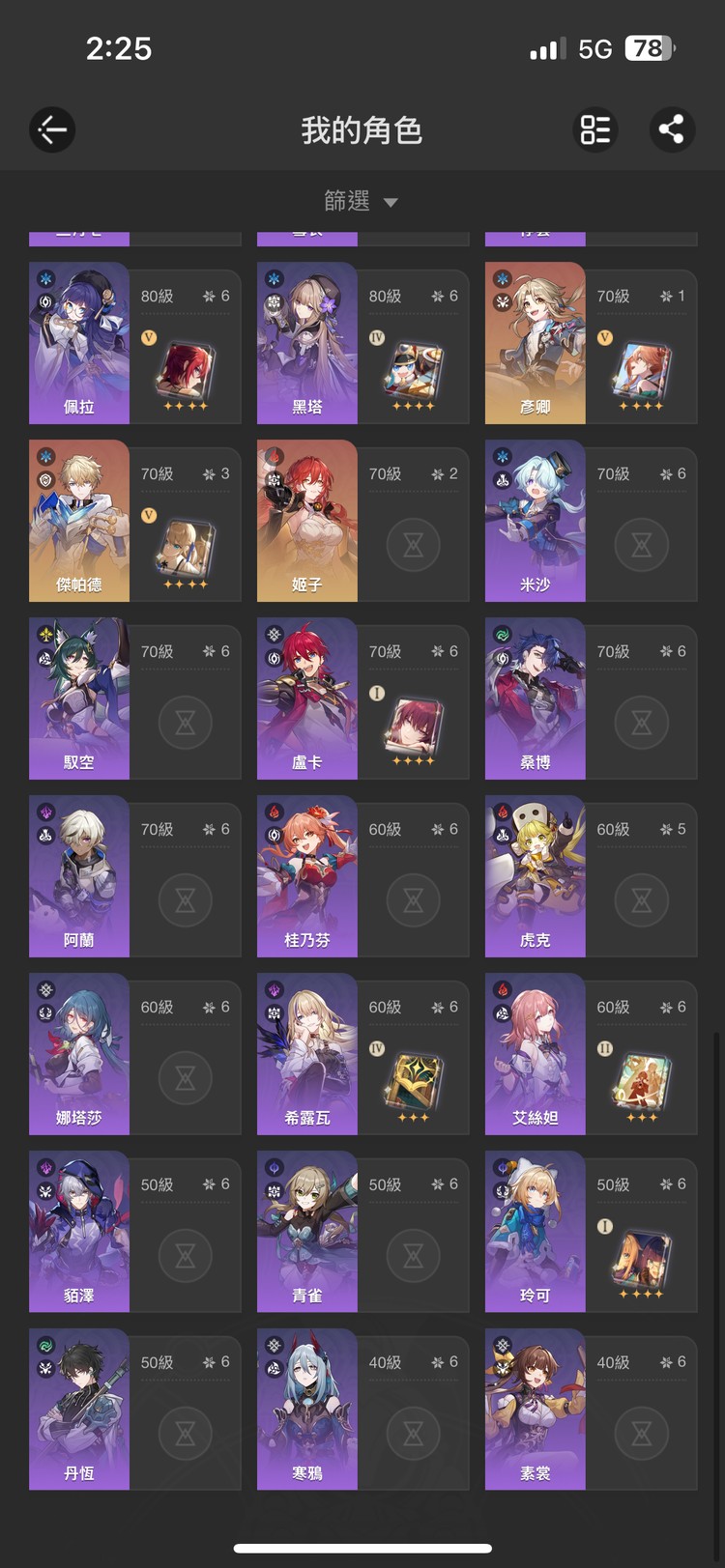Open 丹恆 character card
Image resolution: width=725 pixels, height=1568 pixels.
point(135,1410)
